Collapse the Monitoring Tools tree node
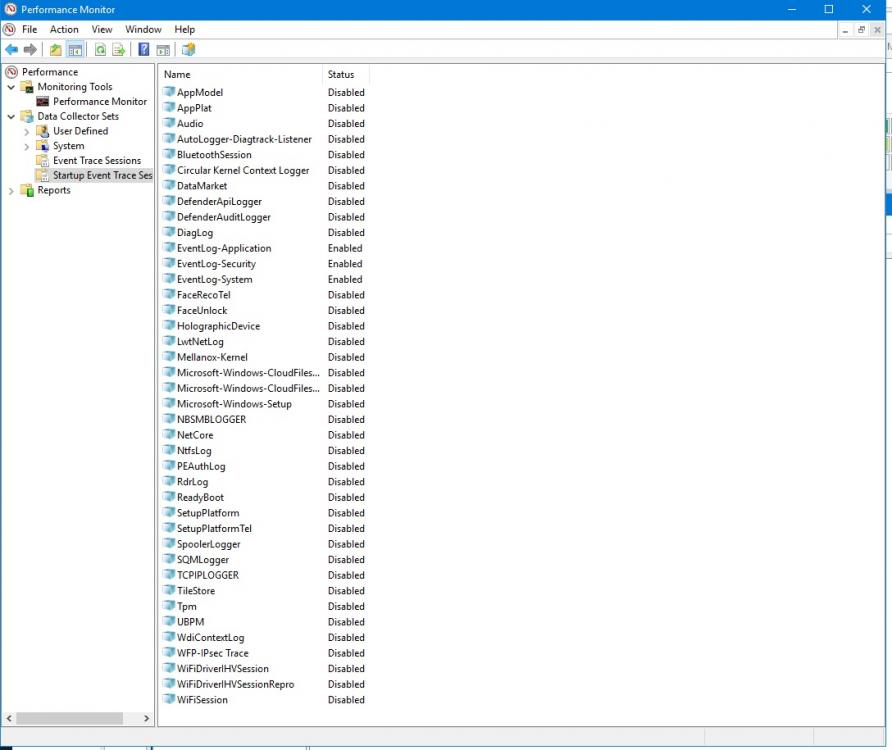892x750 pixels. point(11,87)
